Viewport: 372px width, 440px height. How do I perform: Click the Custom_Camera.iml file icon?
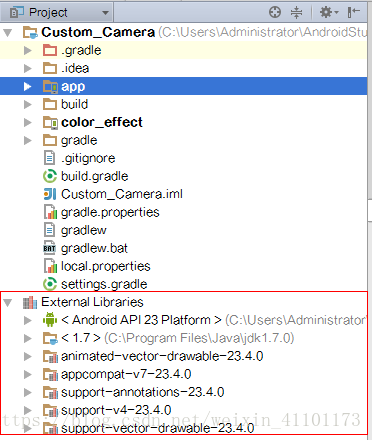click(x=50, y=194)
